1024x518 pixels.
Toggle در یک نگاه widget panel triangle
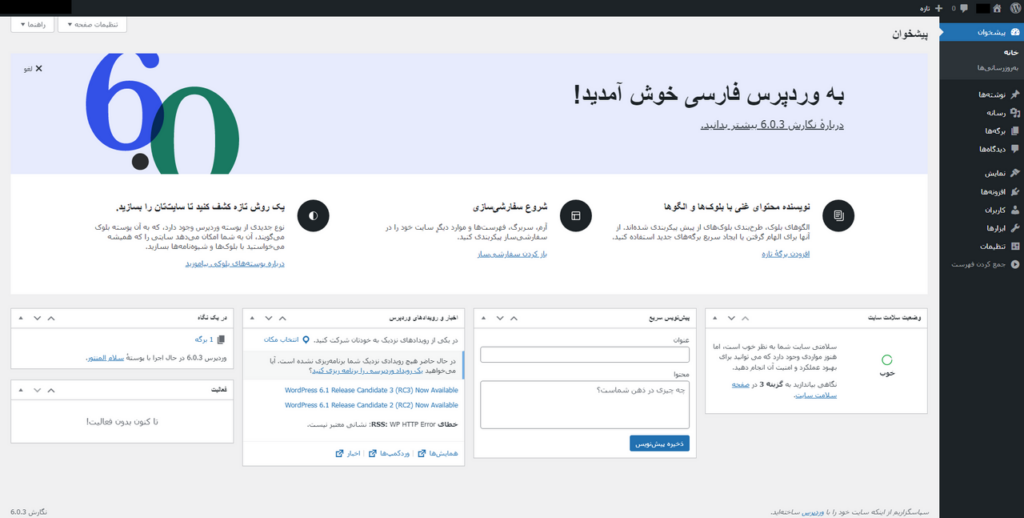22,317
